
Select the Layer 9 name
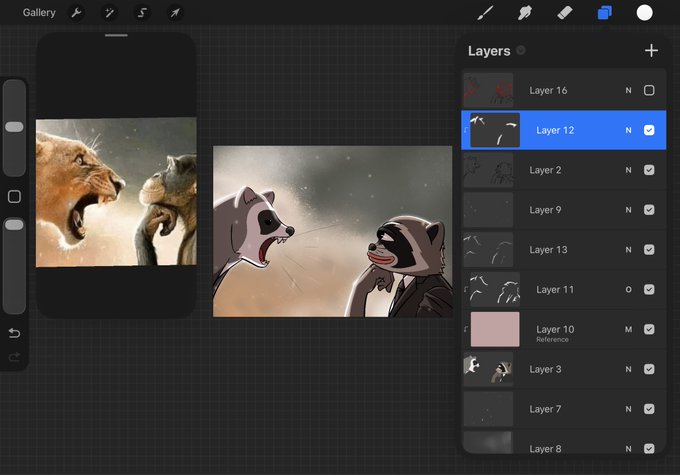(x=545, y=210)
